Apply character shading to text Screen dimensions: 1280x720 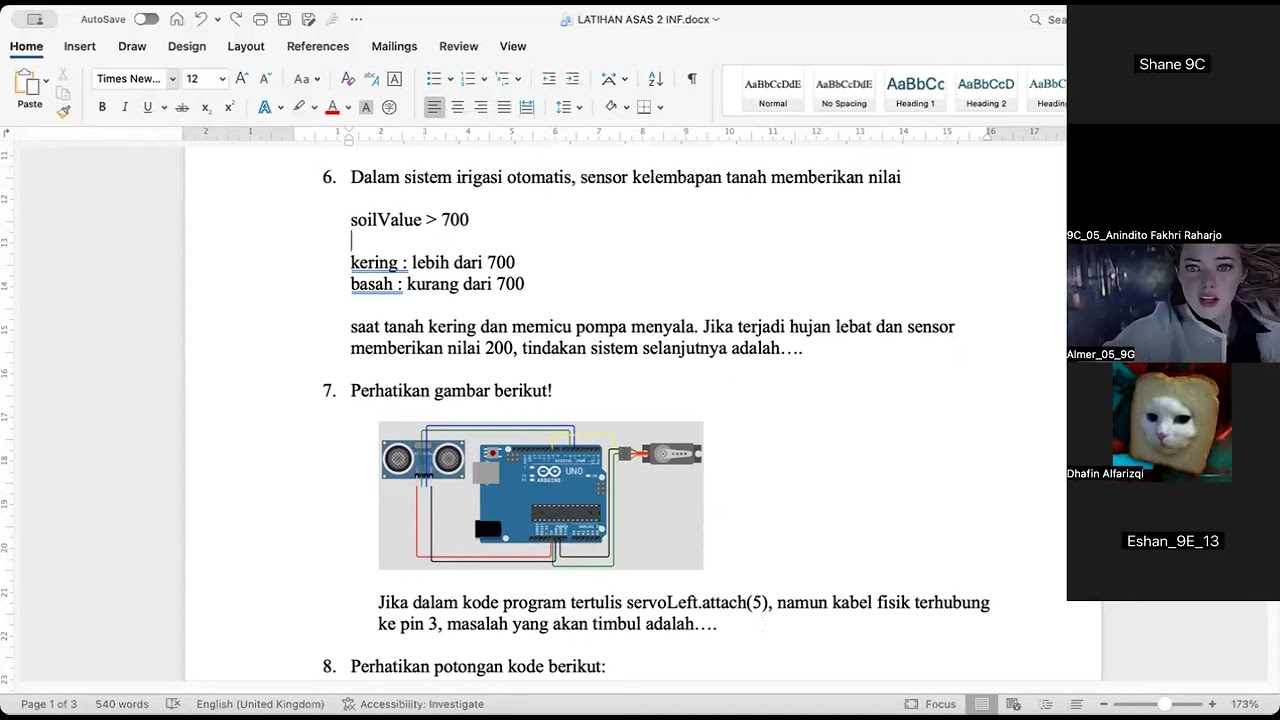coord(366,107)
